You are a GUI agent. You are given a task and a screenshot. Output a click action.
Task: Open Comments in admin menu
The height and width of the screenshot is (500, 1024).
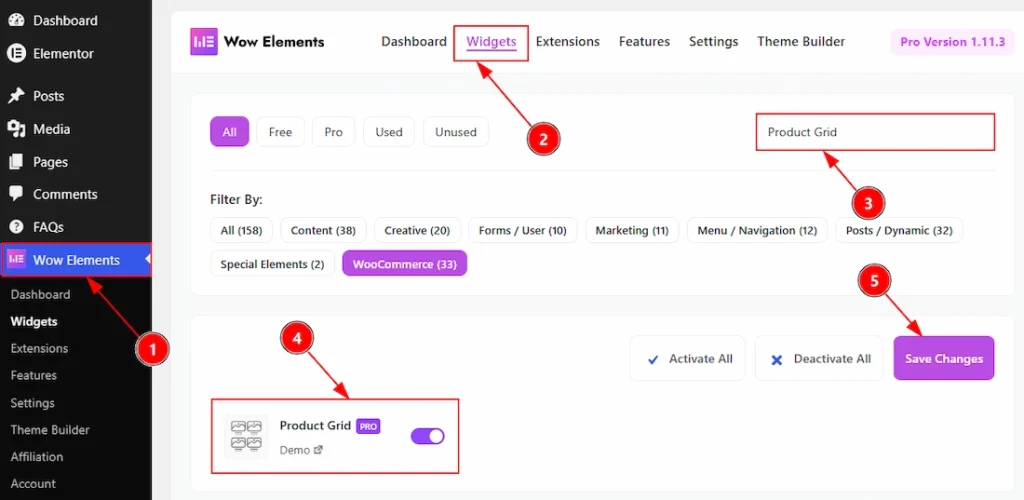pyautogui.click(x=65, y=195)
